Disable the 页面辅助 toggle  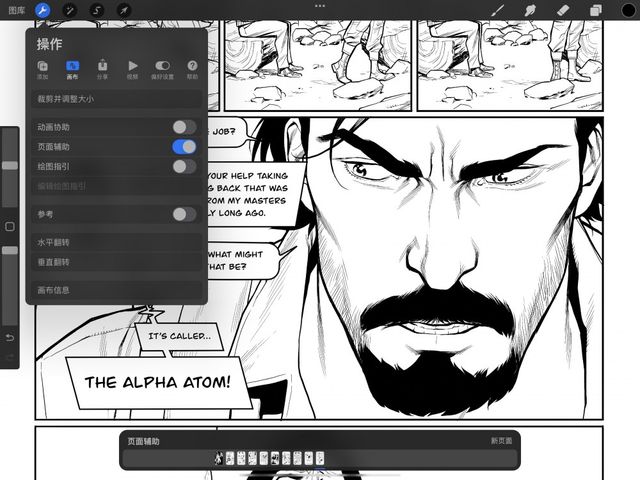[184, 147]
